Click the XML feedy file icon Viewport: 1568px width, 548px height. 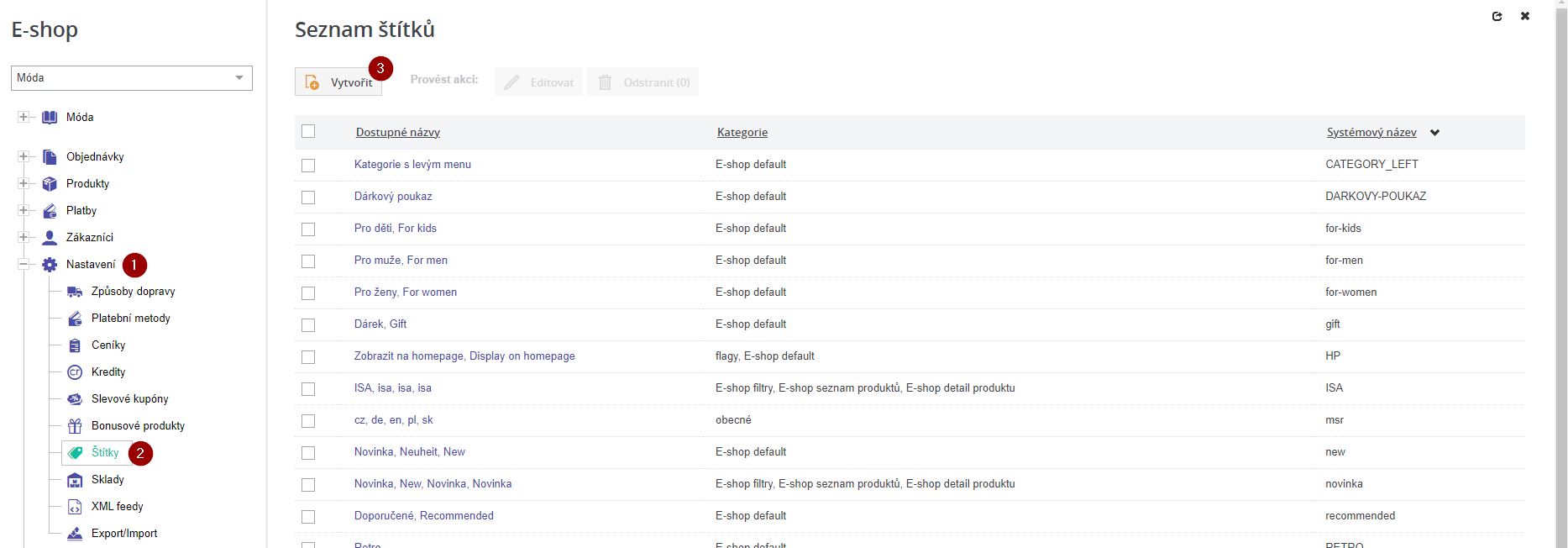(x=75, y=507)
